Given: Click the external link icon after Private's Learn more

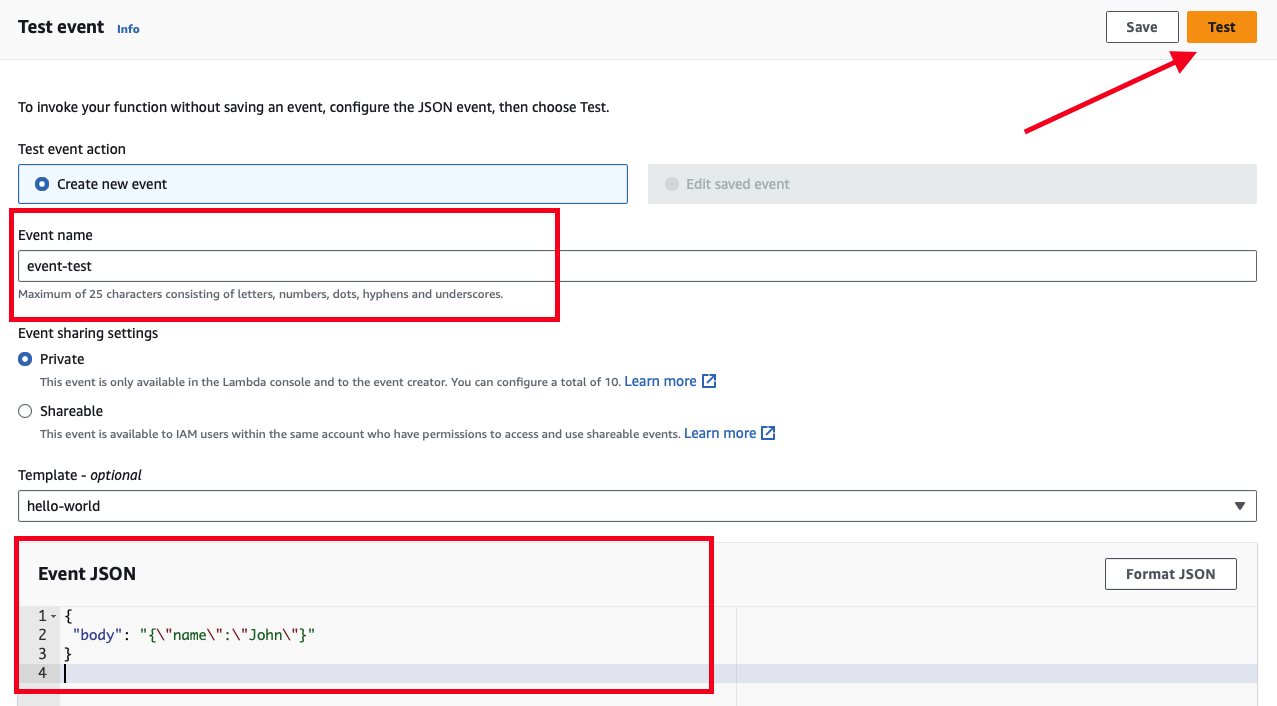Looking at the screenshot, I should tap(708, 381).
